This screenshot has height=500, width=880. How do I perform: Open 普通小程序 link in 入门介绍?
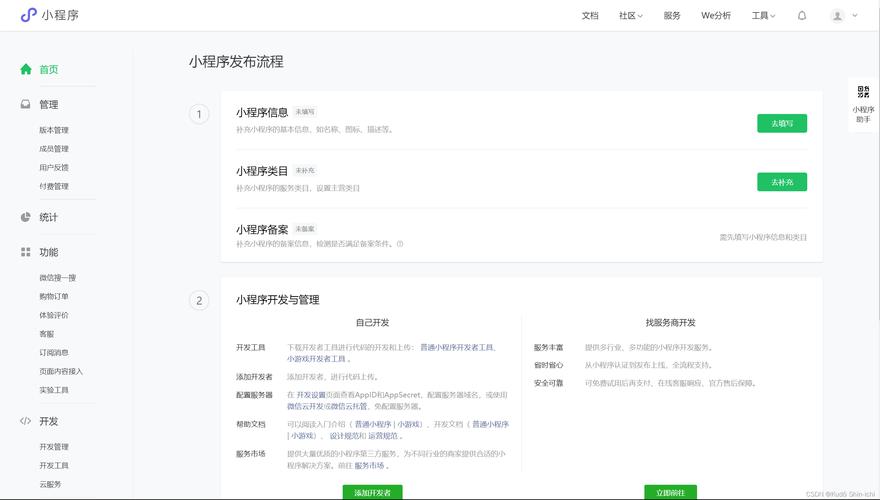point(373,424)
